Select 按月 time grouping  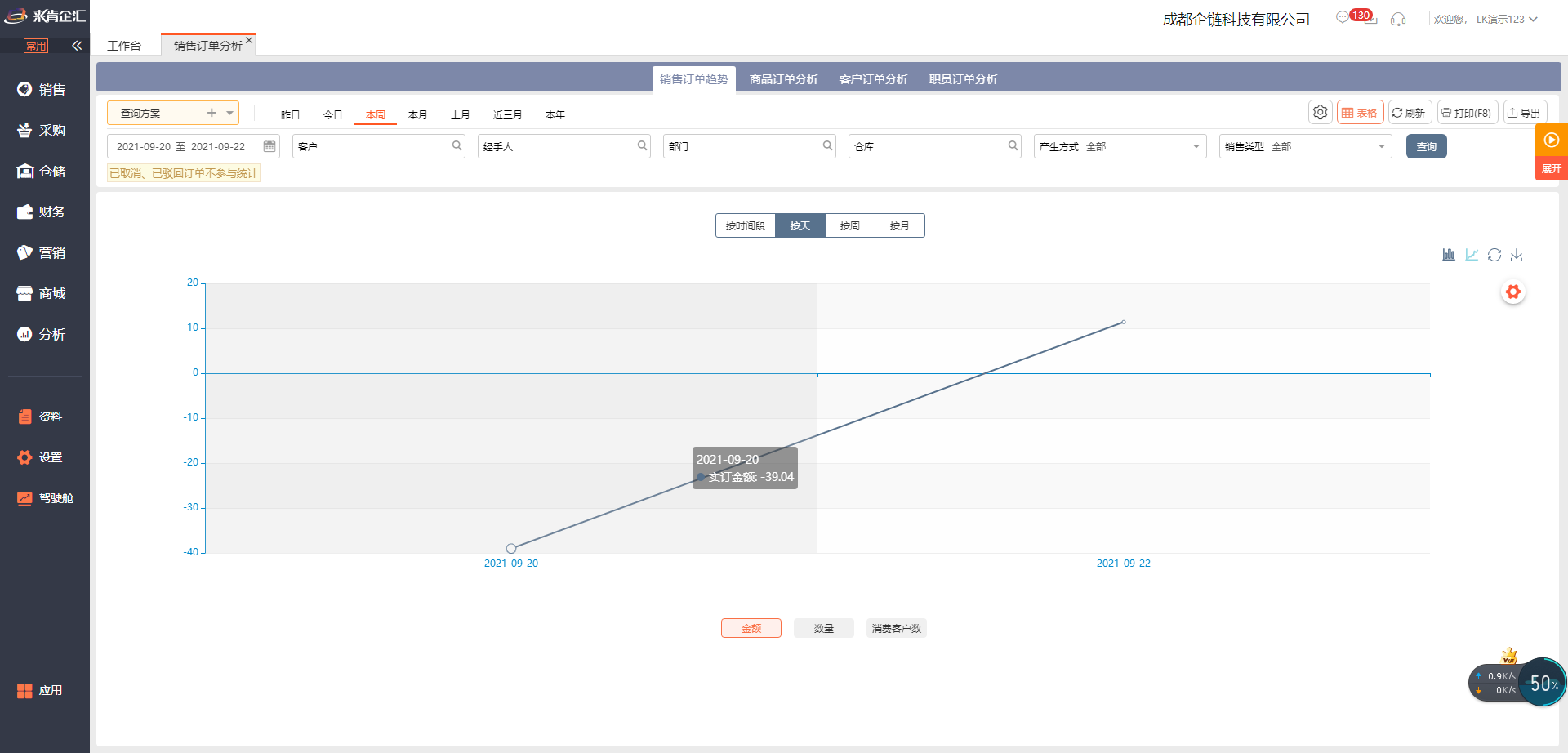point(899,225)
